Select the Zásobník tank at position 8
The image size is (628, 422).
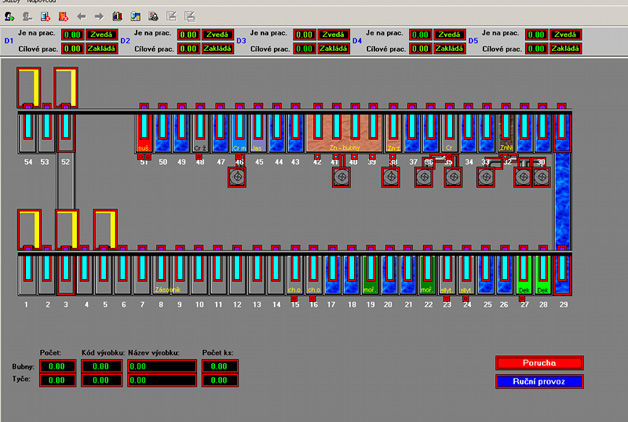click(x=161, y=275)
